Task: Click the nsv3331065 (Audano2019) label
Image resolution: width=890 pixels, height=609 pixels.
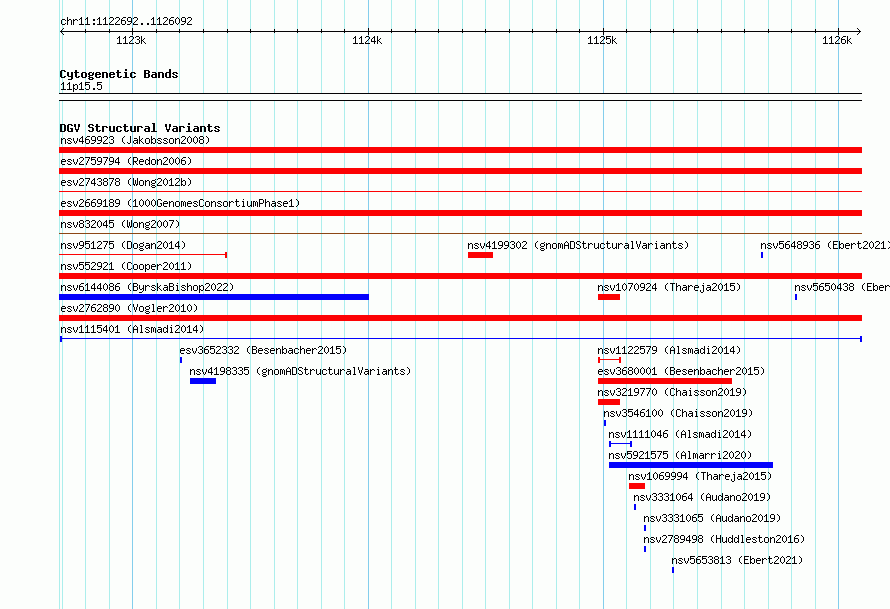Action: point(712,518)
